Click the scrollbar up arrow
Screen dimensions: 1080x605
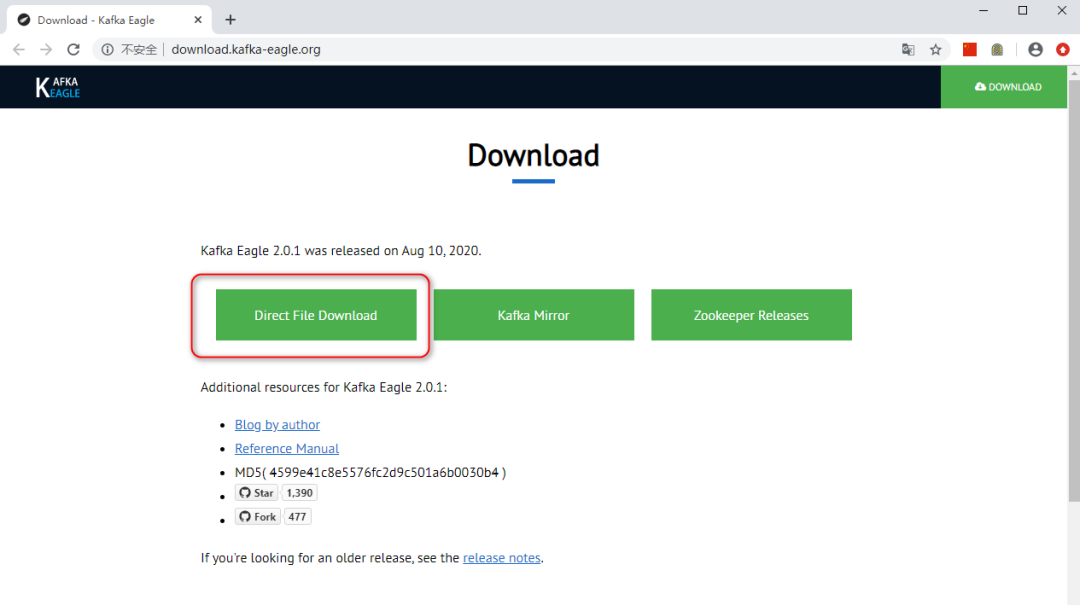pos(1074,72)
